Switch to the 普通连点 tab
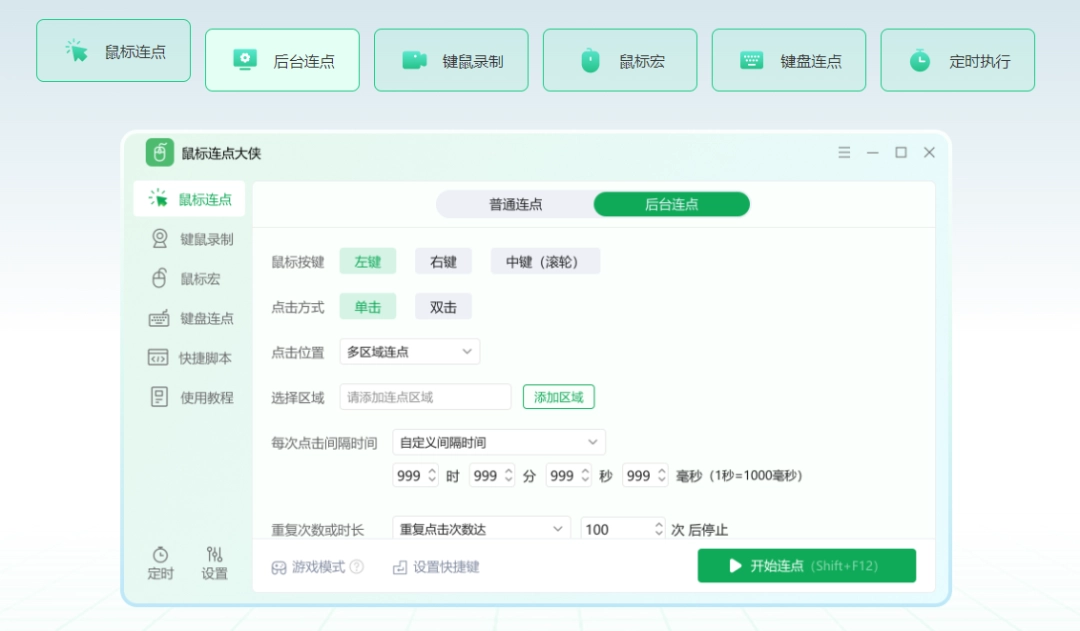The height and width of the screenshot is (631, 1080). (x=516, y=204)
